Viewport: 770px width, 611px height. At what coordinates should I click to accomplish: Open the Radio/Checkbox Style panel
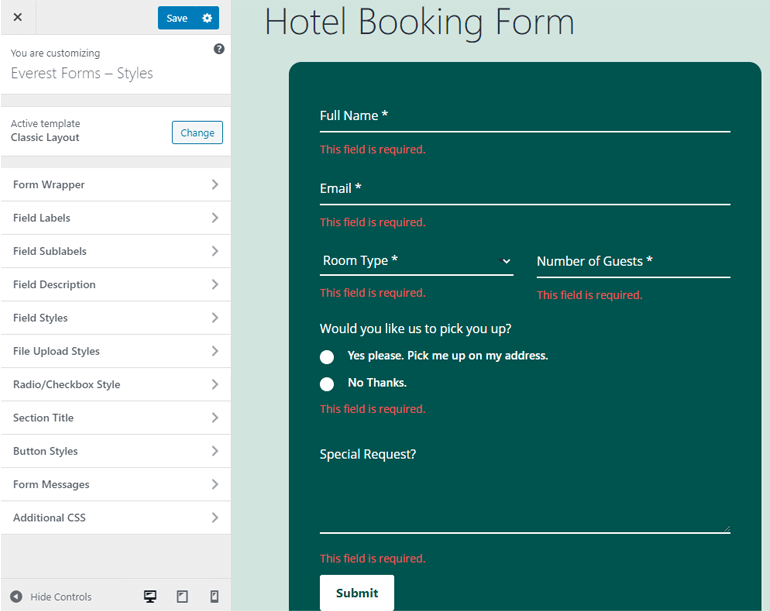click(x=115, y=385)
